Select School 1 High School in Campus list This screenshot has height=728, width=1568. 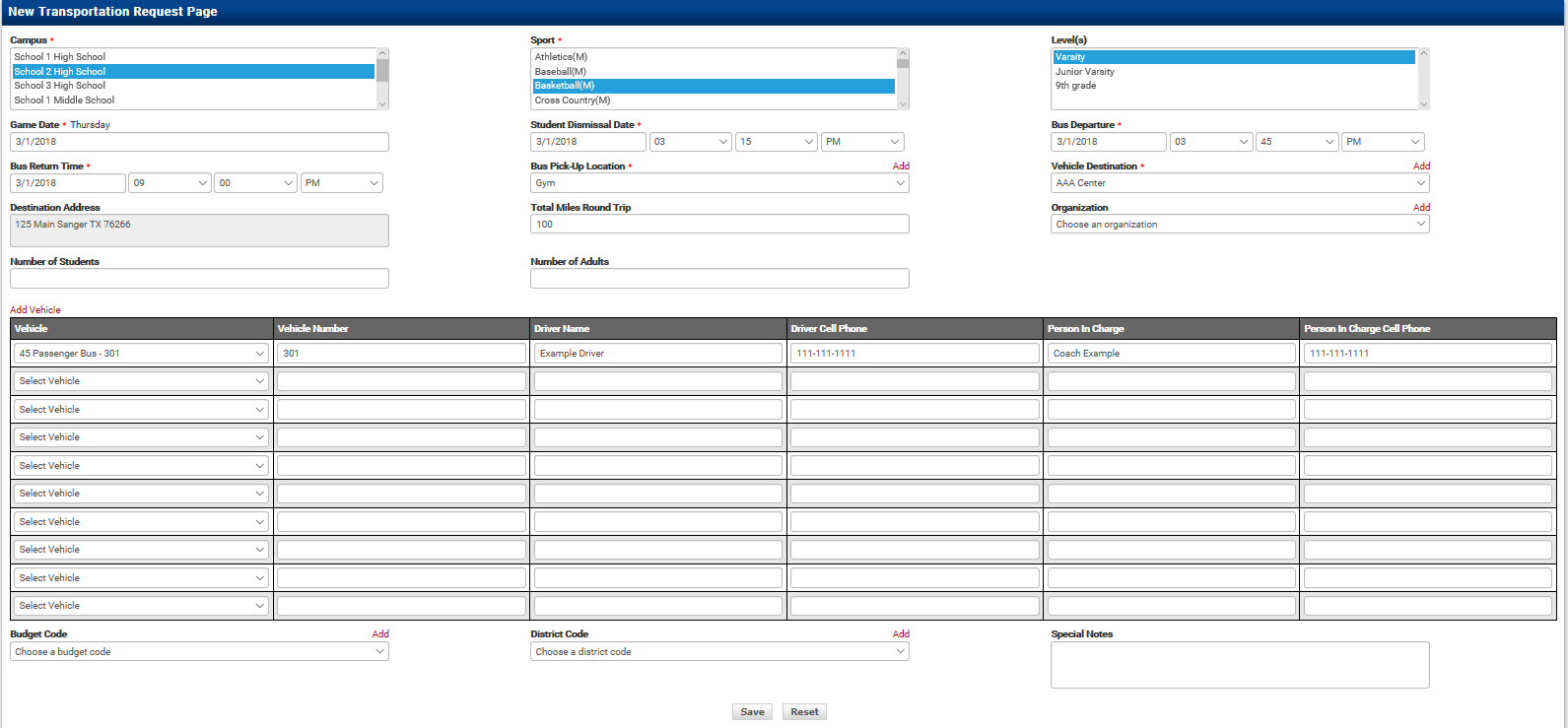(x=193, y=57)
